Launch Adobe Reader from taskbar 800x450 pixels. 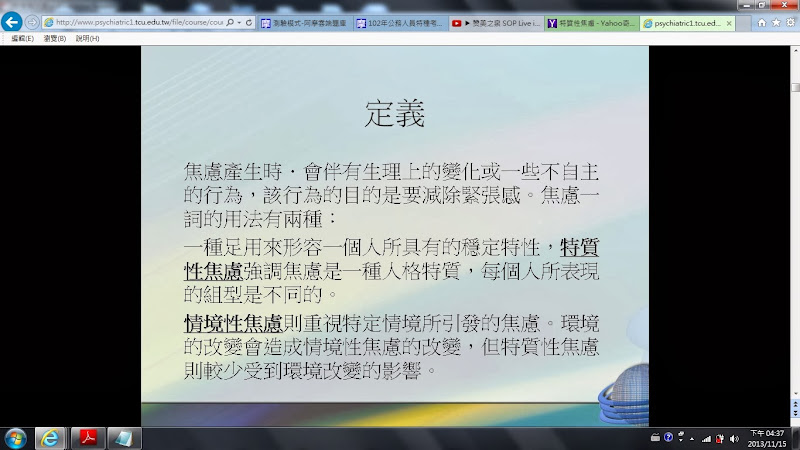point(88,437)
